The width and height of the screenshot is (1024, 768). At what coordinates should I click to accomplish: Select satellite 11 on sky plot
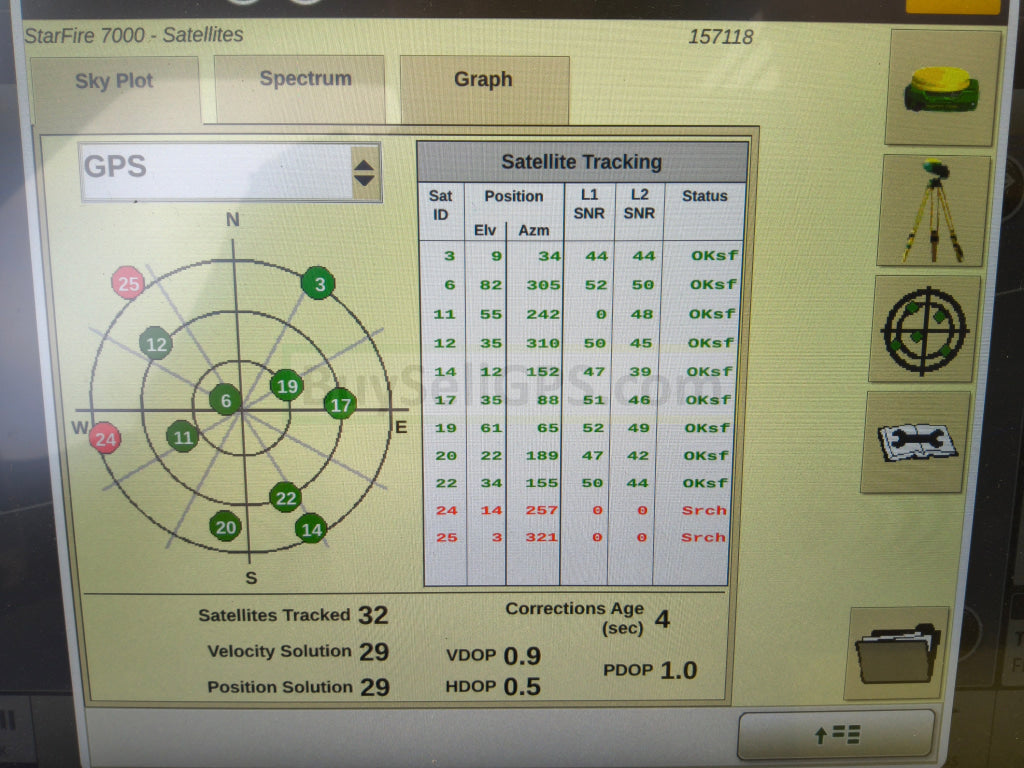(182, 437)
